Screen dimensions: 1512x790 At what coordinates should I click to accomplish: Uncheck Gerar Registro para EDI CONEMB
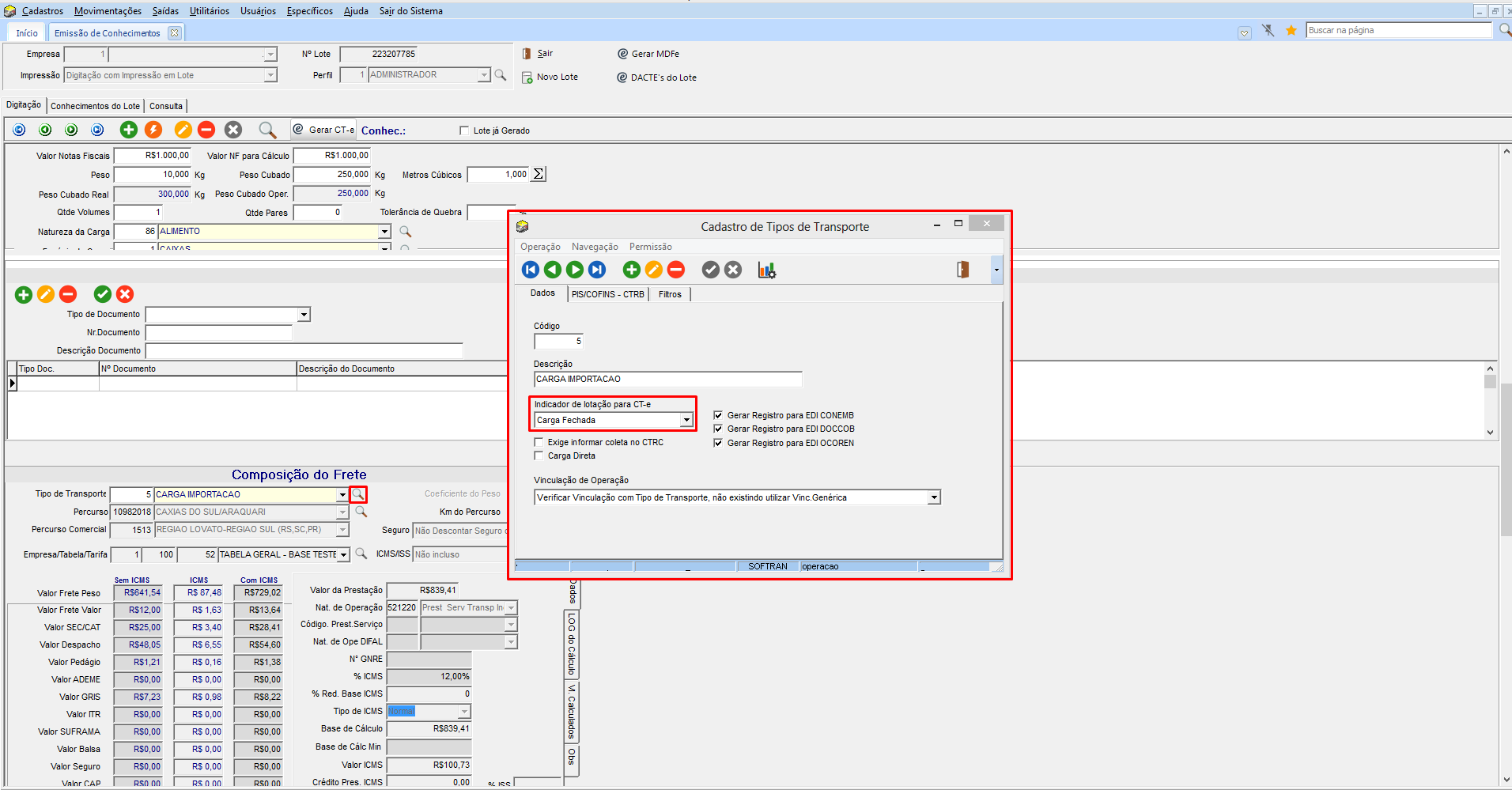(x=718, y=415)
